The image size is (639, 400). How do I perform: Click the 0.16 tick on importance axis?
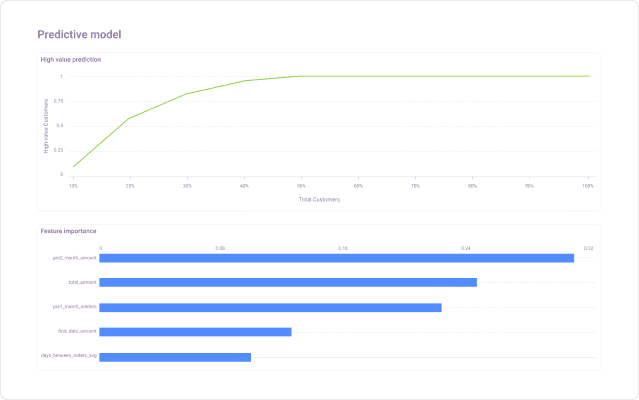pos(343,247)
